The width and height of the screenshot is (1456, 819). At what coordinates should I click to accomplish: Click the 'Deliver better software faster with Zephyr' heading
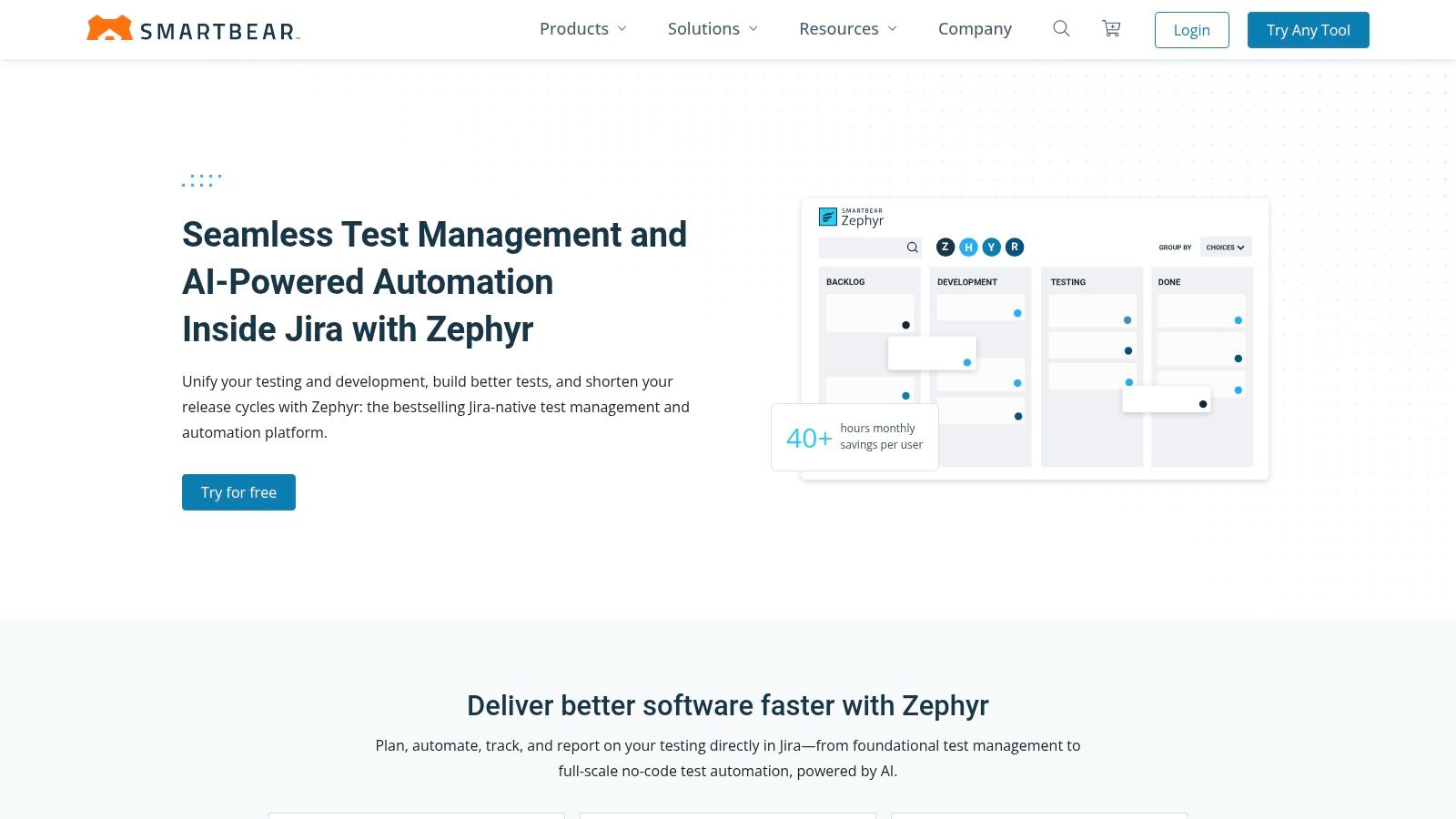tap(728, 705)
